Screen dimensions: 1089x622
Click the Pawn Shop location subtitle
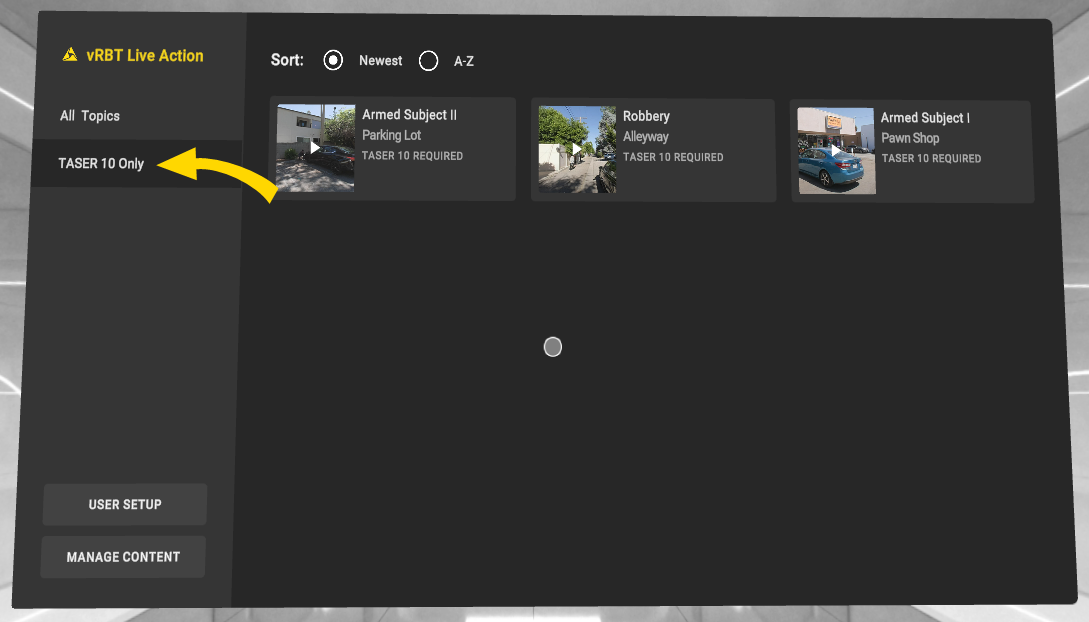click(910, 138)
